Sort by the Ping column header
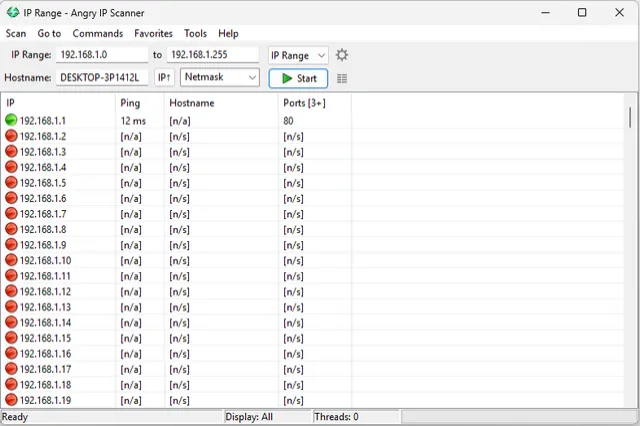This screenshot has height=426, width=640. click(x=130, y=103)
